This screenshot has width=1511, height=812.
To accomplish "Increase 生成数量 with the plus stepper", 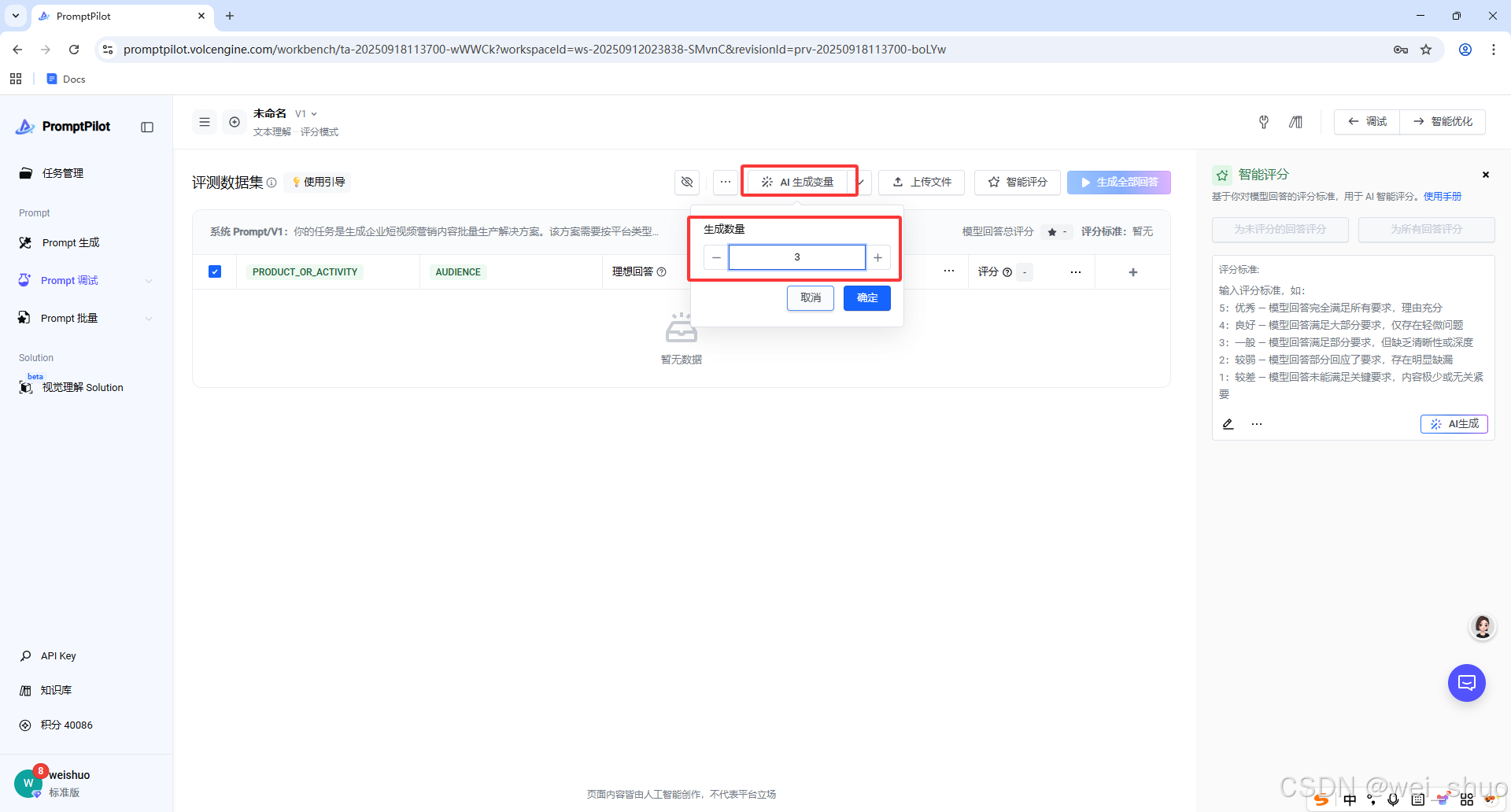I will [877, 257].
